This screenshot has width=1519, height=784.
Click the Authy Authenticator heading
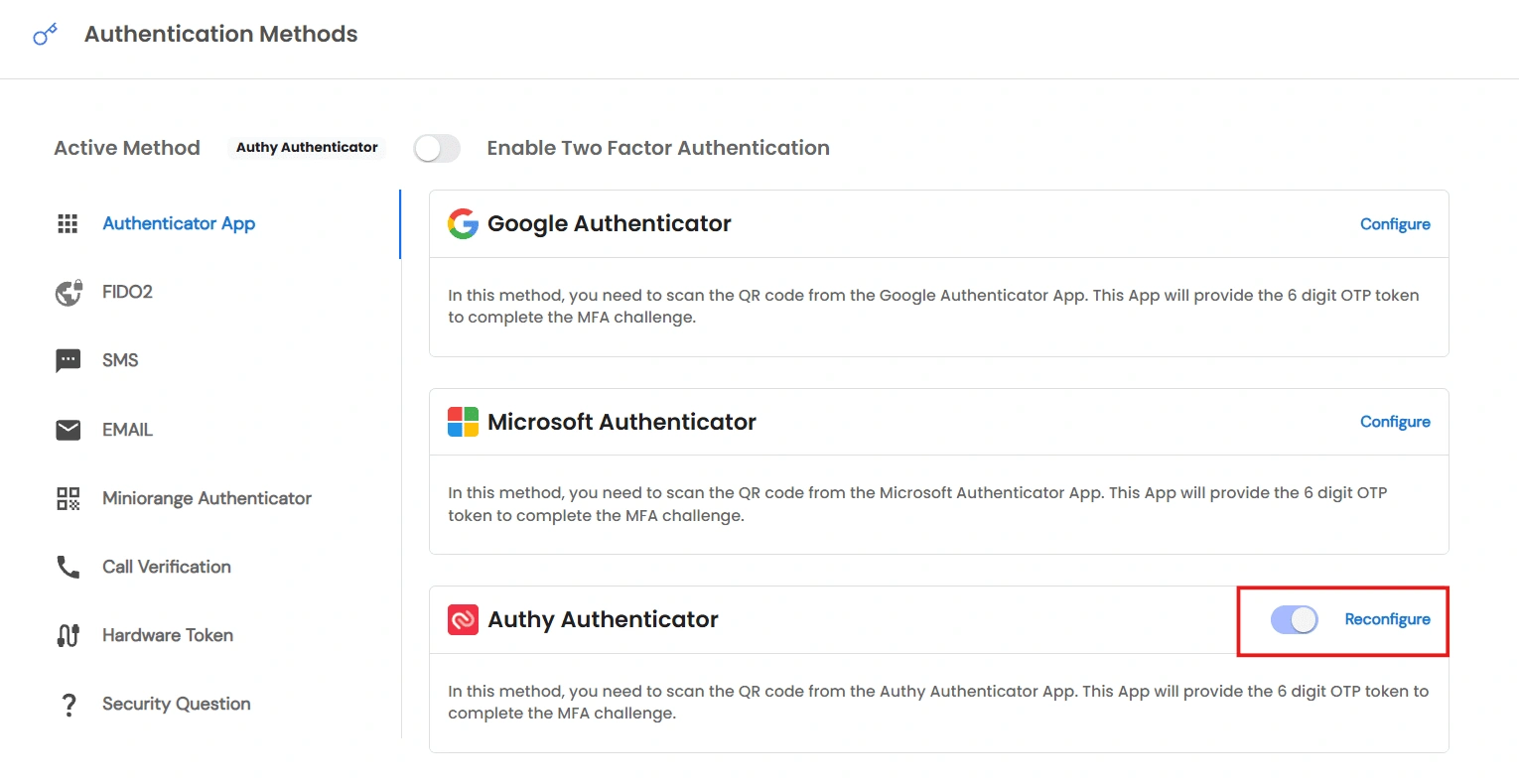603,619
